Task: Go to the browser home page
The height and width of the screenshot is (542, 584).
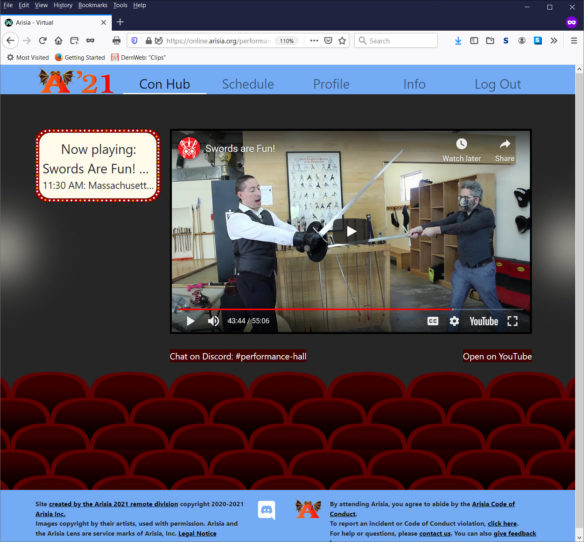Action: tap(58, 41)
